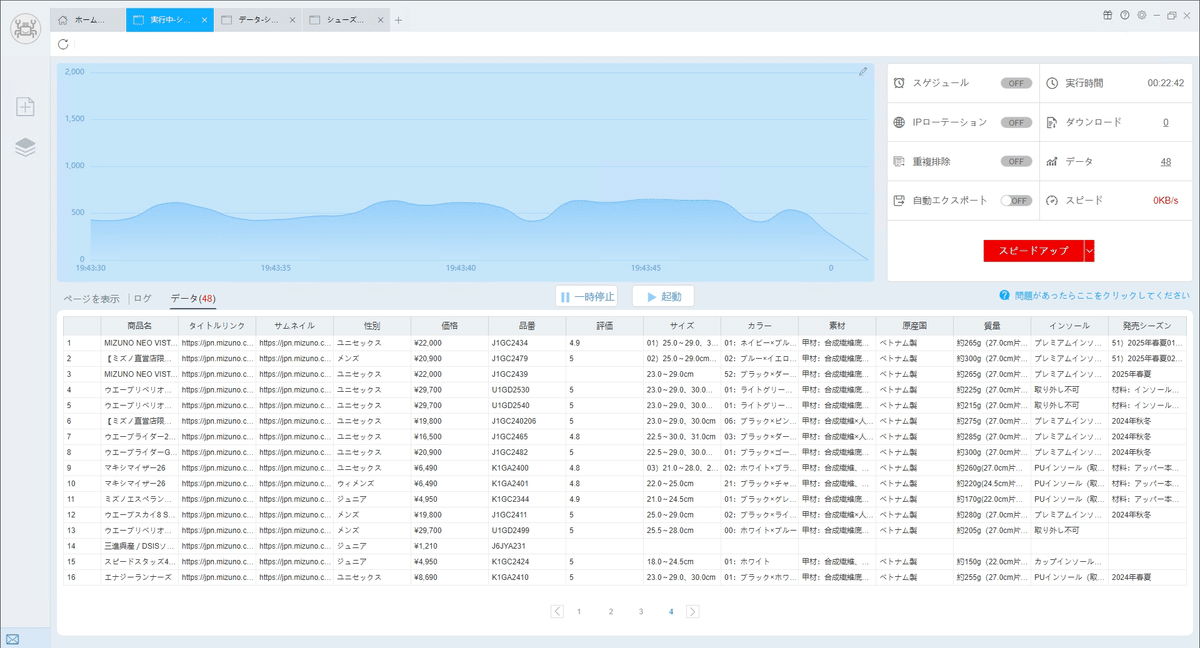The height and width of the screenshot is (648, 1200).
Task: Add a new tab with plus icon
Action: 398,20
